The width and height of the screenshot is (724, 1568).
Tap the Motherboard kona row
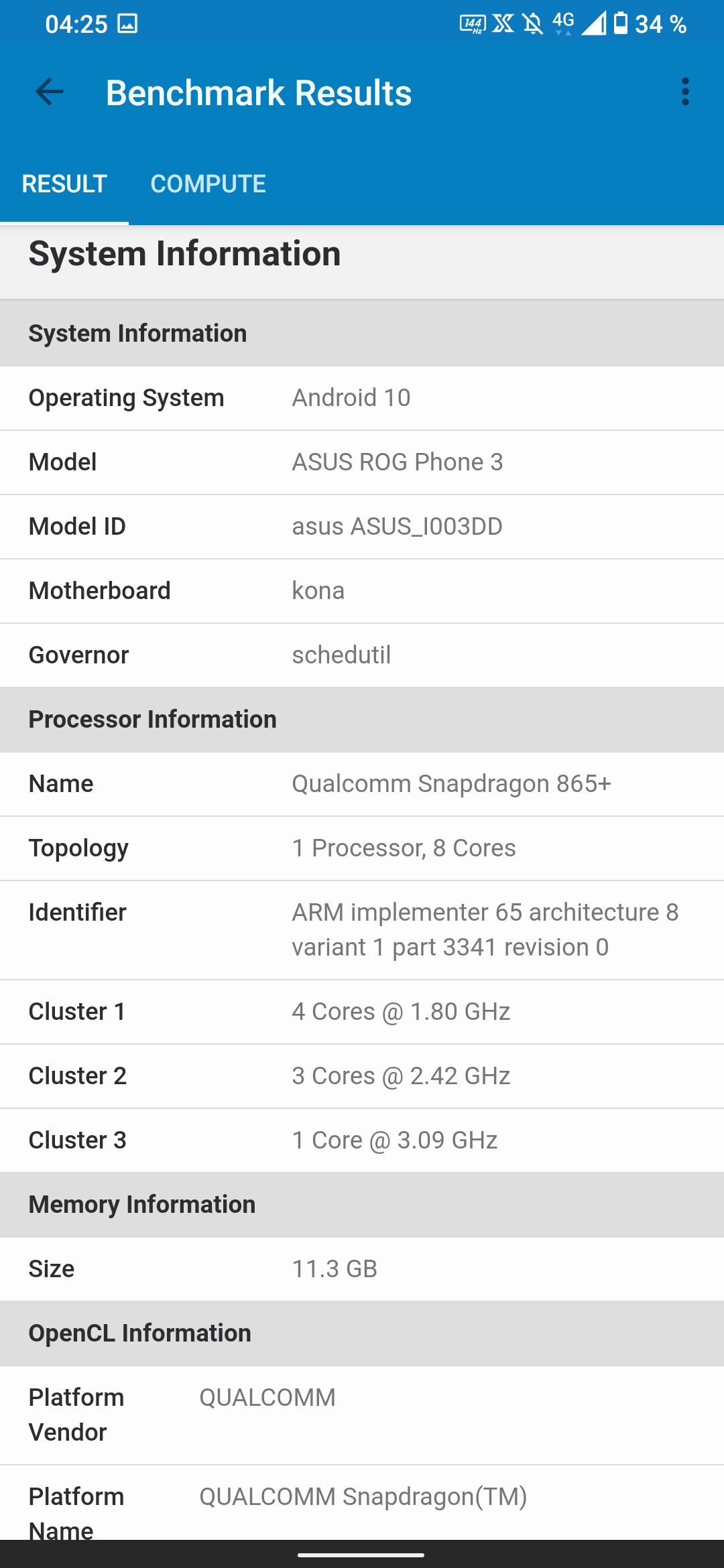pos(362,591)
